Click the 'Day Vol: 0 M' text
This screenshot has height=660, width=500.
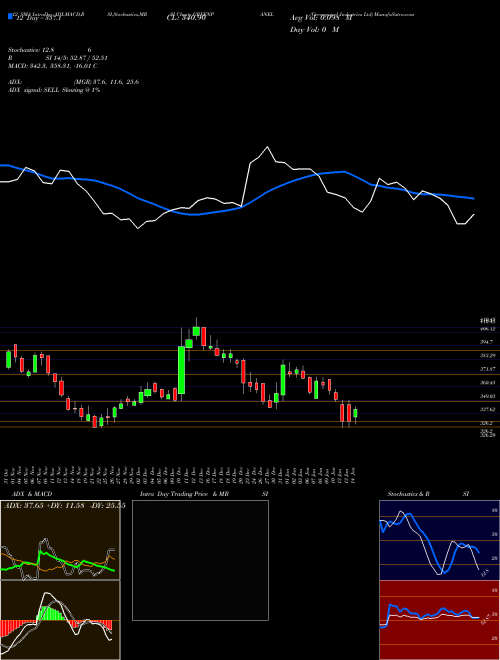(x=314, y=30)
